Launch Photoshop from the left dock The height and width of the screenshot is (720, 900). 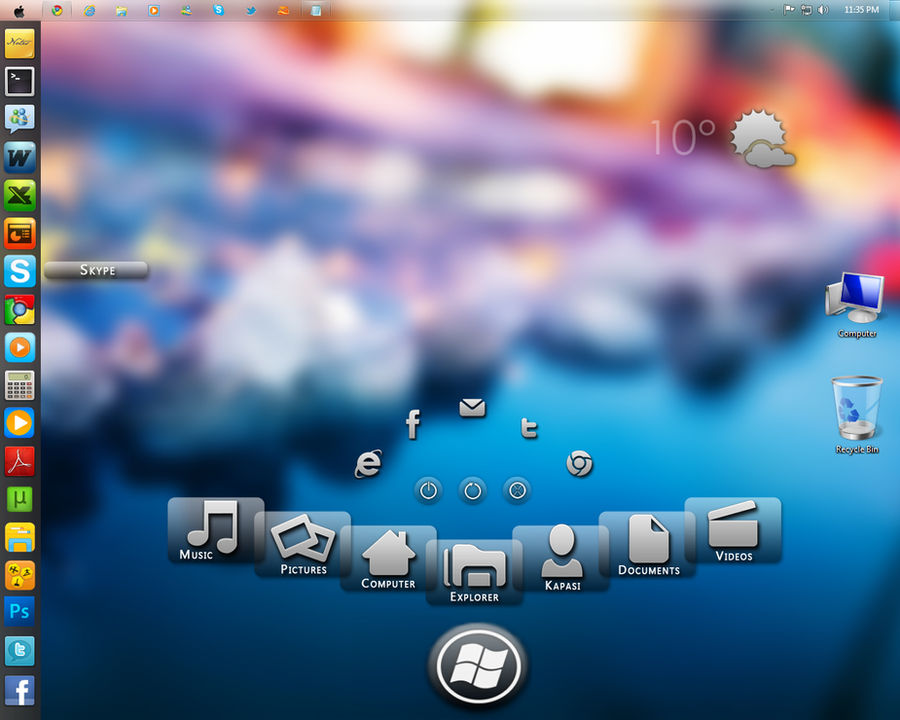point(20,611)
